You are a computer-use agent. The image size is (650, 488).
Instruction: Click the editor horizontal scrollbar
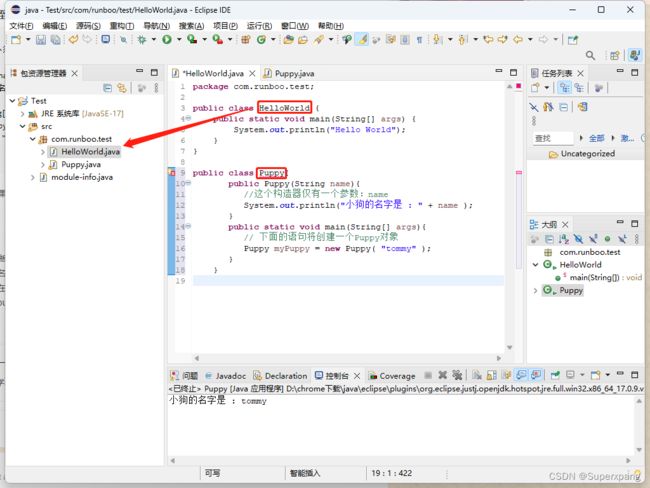(x=348, y=358)
